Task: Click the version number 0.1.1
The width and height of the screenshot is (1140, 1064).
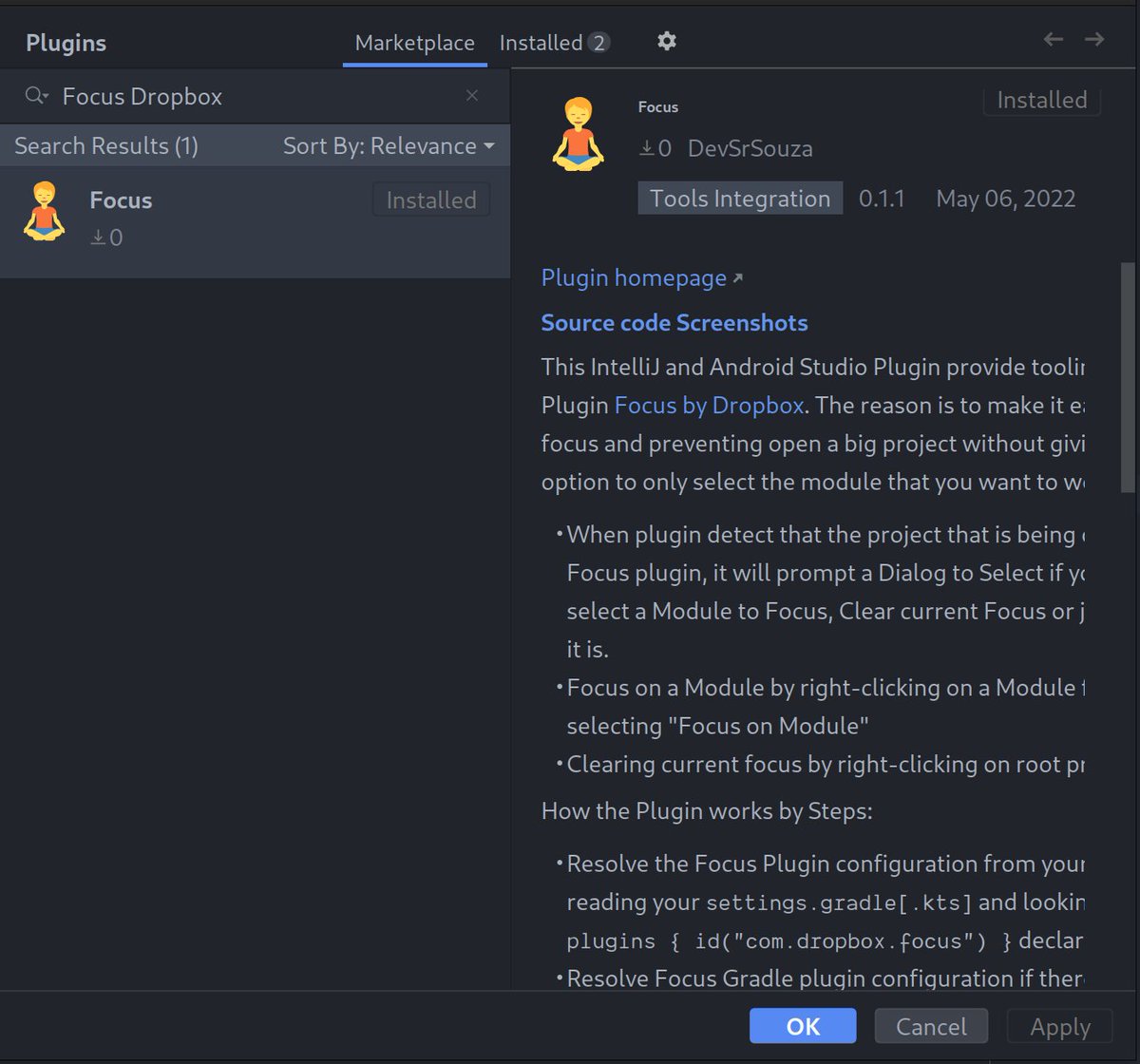Action: coord(882,199)
